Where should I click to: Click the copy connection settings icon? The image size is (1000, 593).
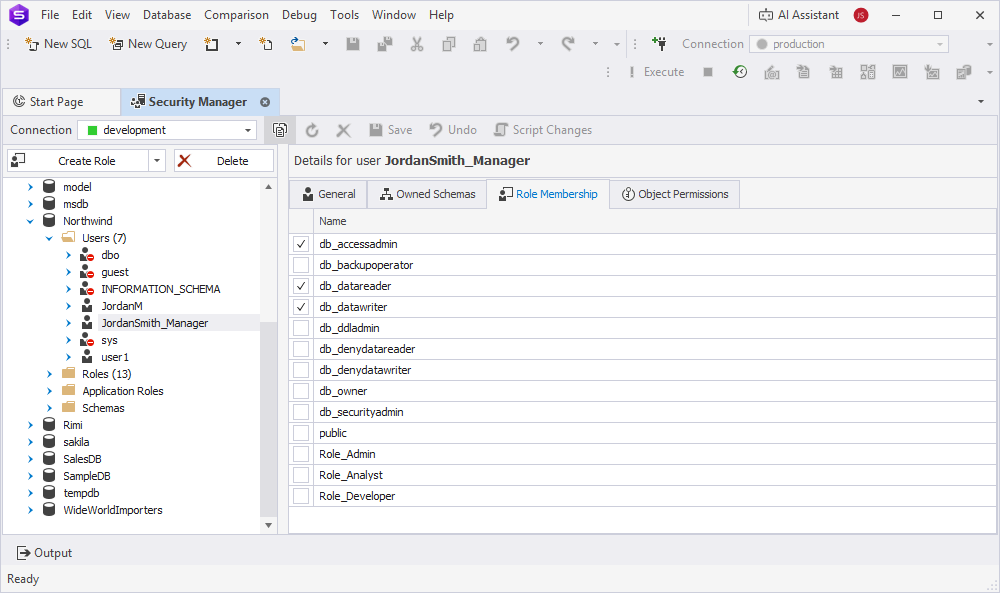[x=279, y=130]
